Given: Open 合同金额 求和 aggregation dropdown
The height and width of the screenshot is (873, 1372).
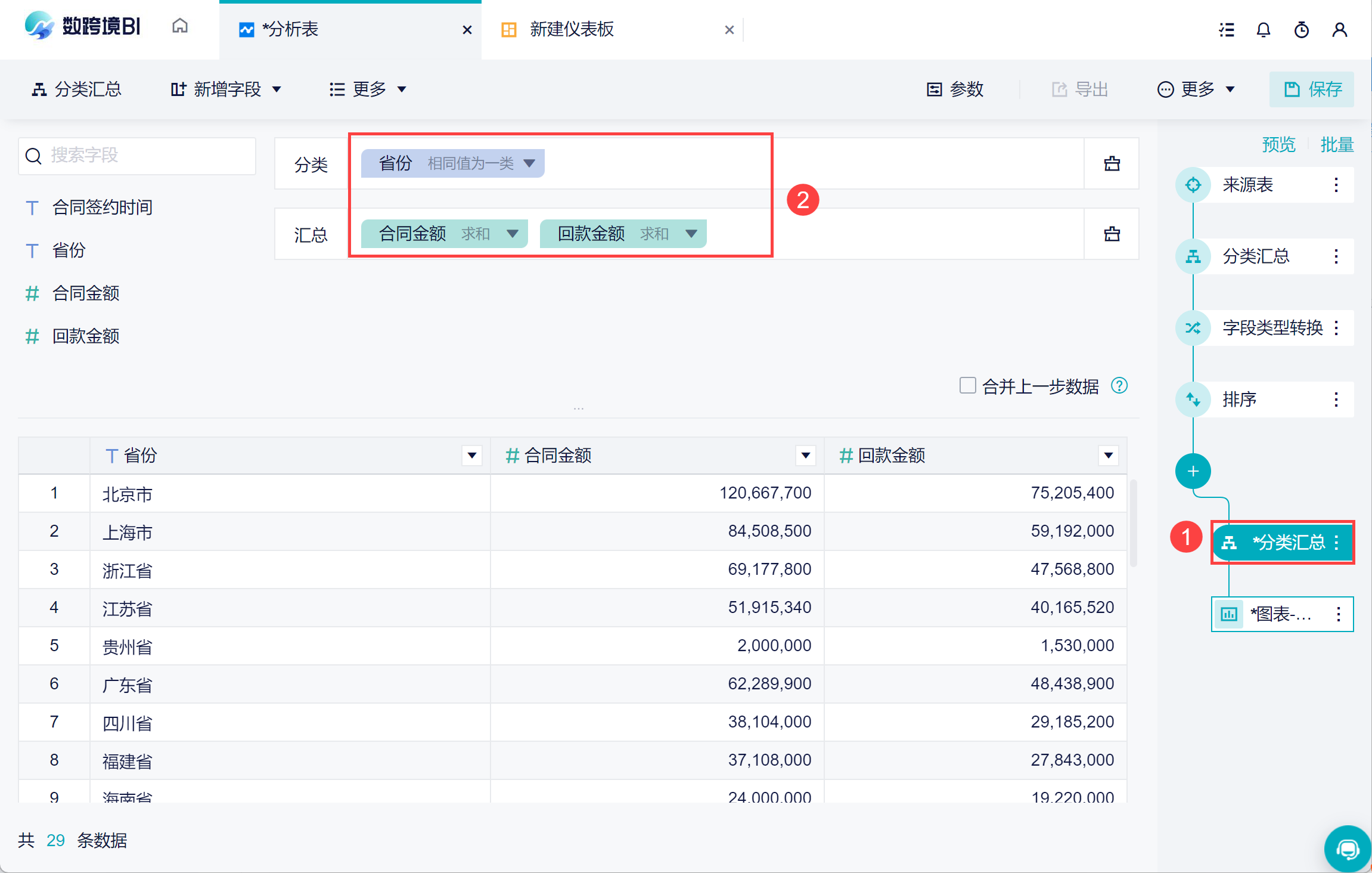Looking at the screenshot, I should click(x=512, y=234).
